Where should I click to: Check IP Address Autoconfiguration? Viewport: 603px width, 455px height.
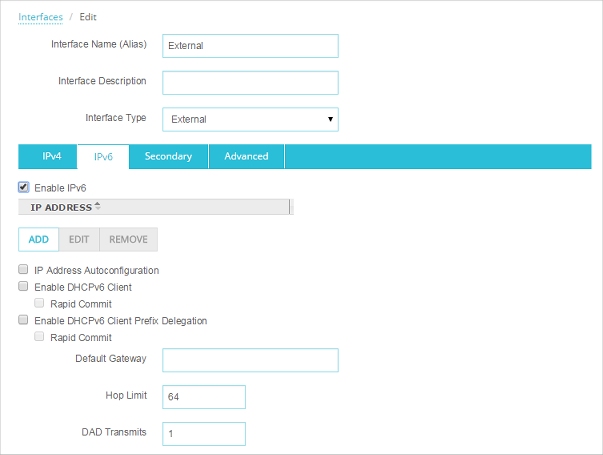(x=24, y=270)
